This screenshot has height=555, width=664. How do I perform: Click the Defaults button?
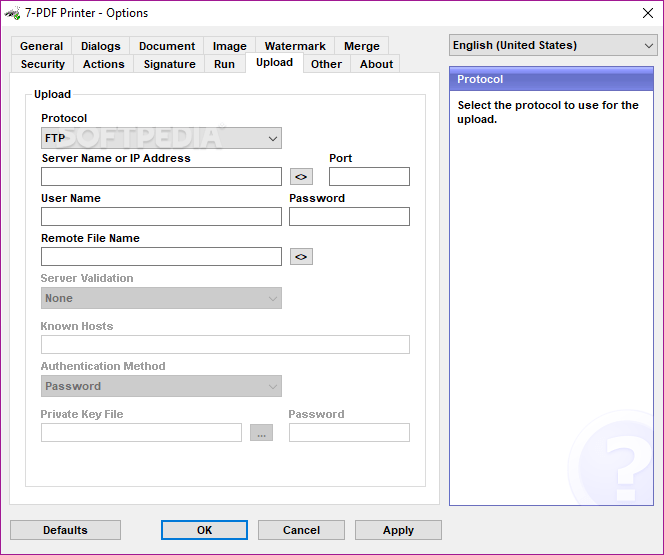pos(65,530)
